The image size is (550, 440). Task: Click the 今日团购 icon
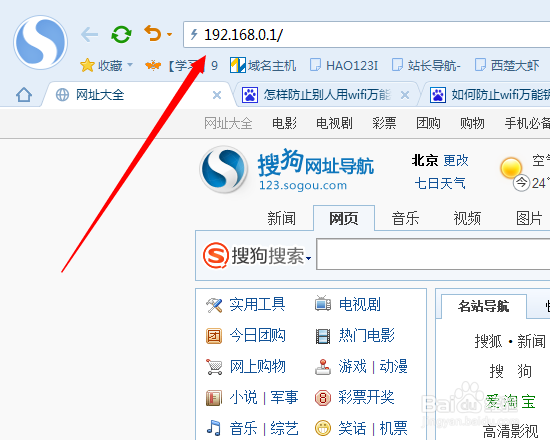point(214,336)
